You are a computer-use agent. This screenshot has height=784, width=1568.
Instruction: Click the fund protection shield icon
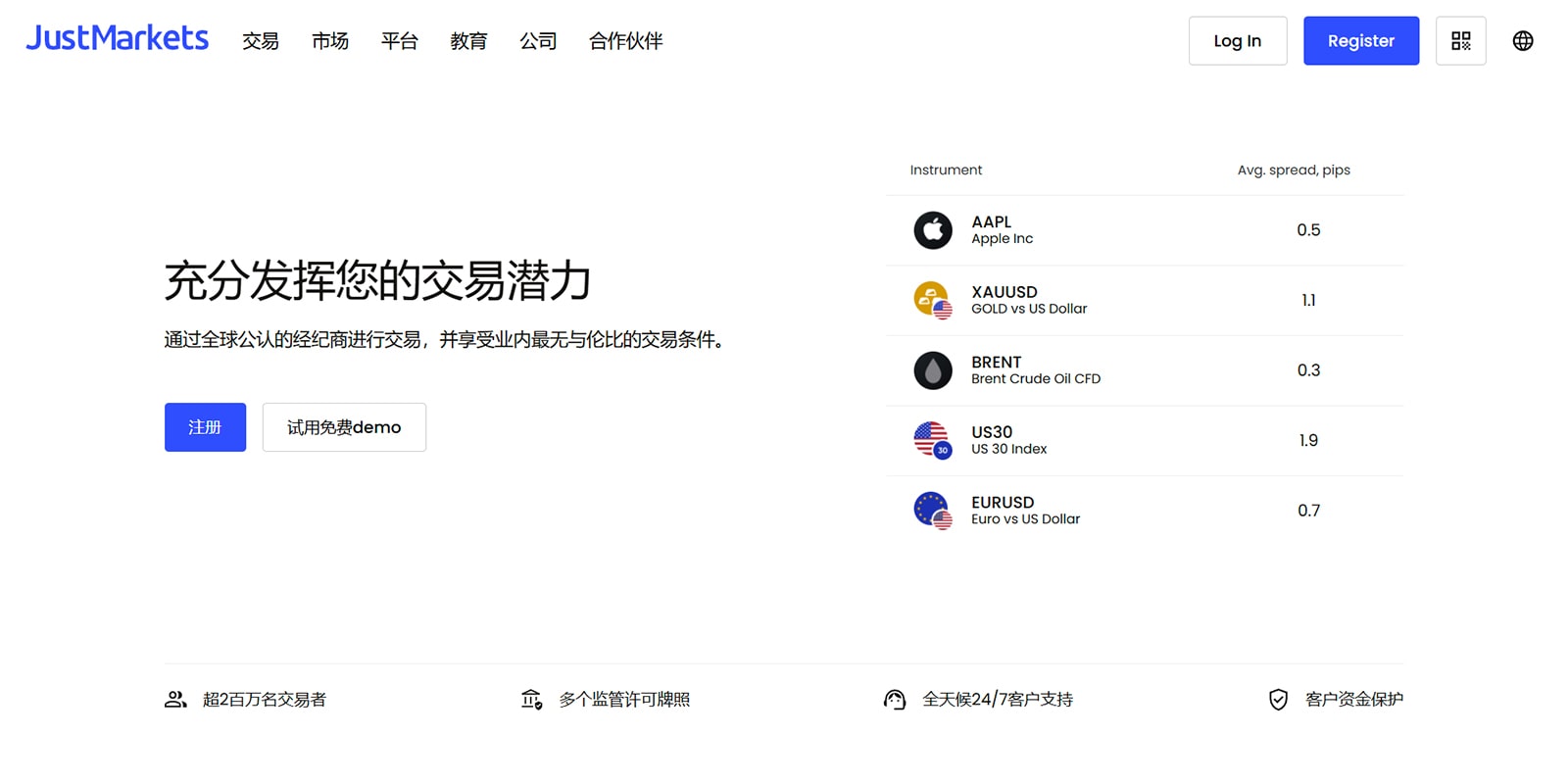[x=1278, y=700]
